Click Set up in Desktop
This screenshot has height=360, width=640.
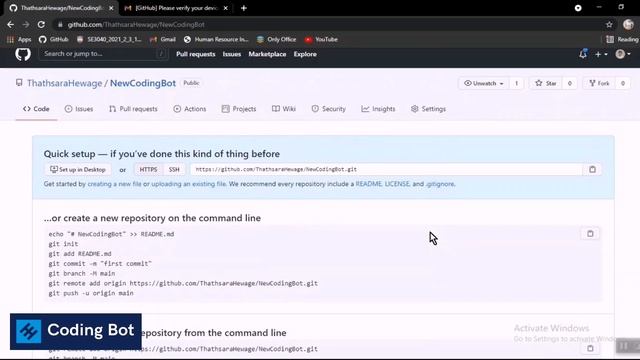click(x=78, y=169)
